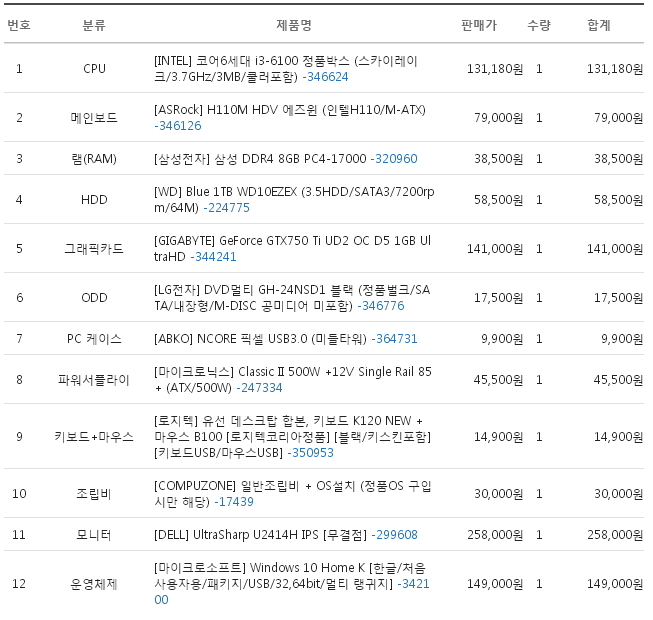The height and width of the screenshot is (620, 653).
Task: Select the 램(RAM) category cell
Action: pyautogui.click(x=94, y=159)
